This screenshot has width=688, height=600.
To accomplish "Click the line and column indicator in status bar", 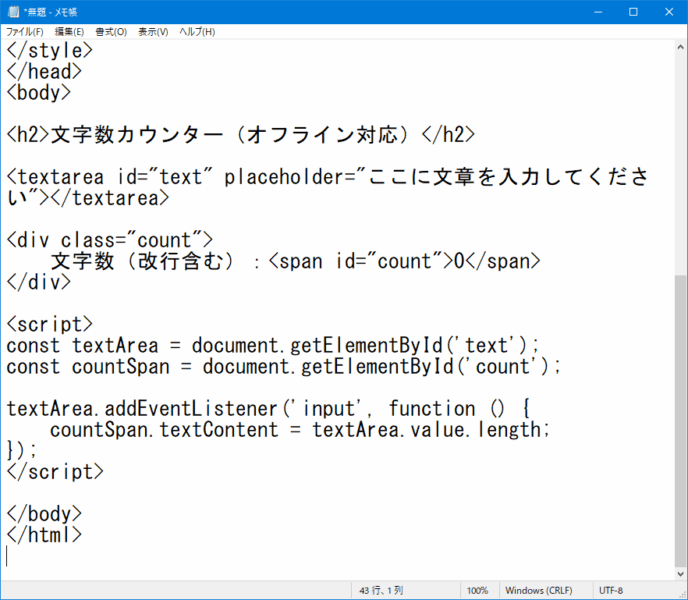I will pos(382,590).
